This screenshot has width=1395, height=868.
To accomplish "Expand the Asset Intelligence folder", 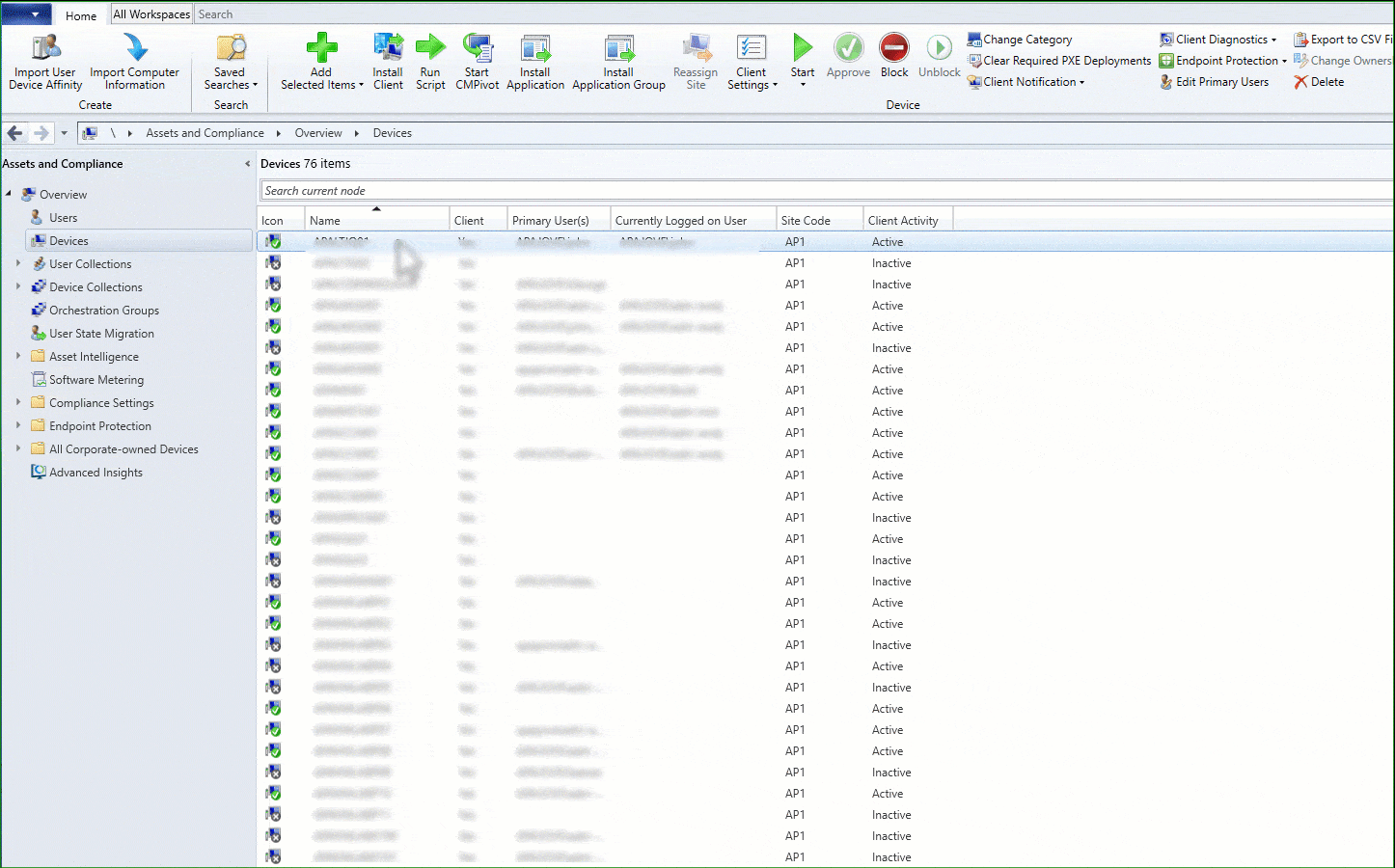I will tap(18, 356).
